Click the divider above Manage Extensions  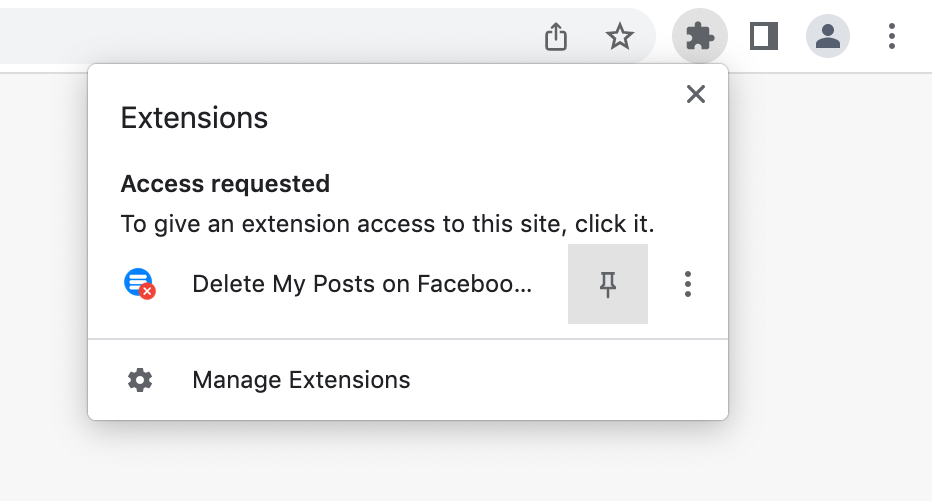[x=408, y=339]
